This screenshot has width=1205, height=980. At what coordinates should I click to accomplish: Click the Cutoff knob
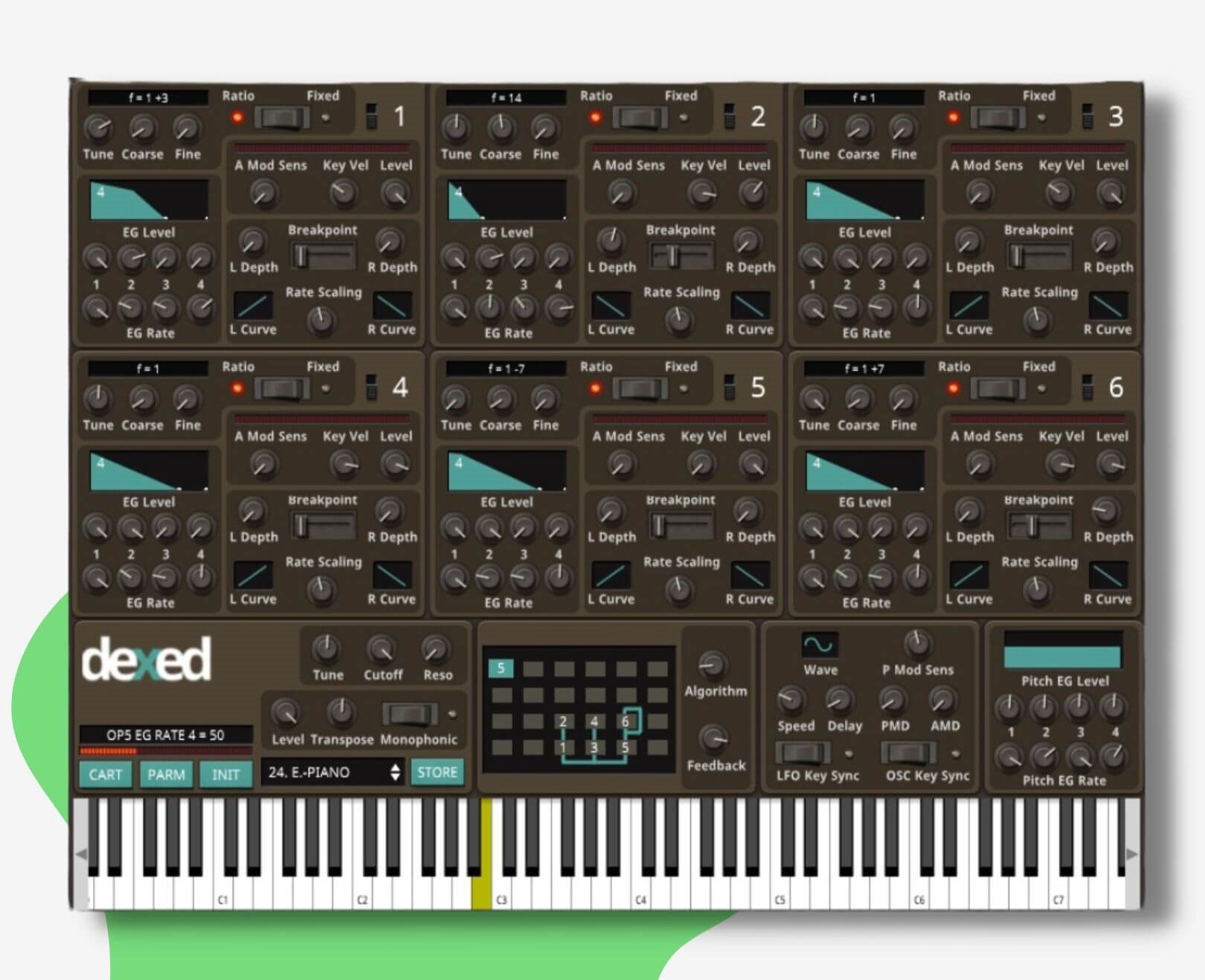[x=382, y=649]
